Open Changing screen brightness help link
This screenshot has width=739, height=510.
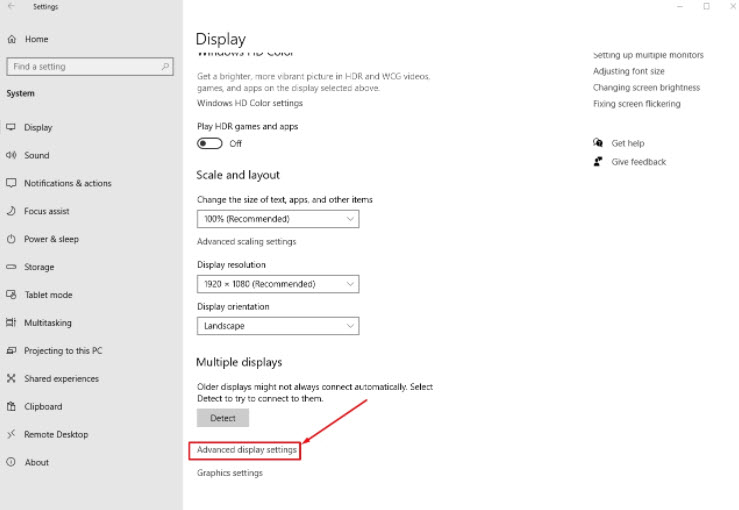tap(646, 87)
